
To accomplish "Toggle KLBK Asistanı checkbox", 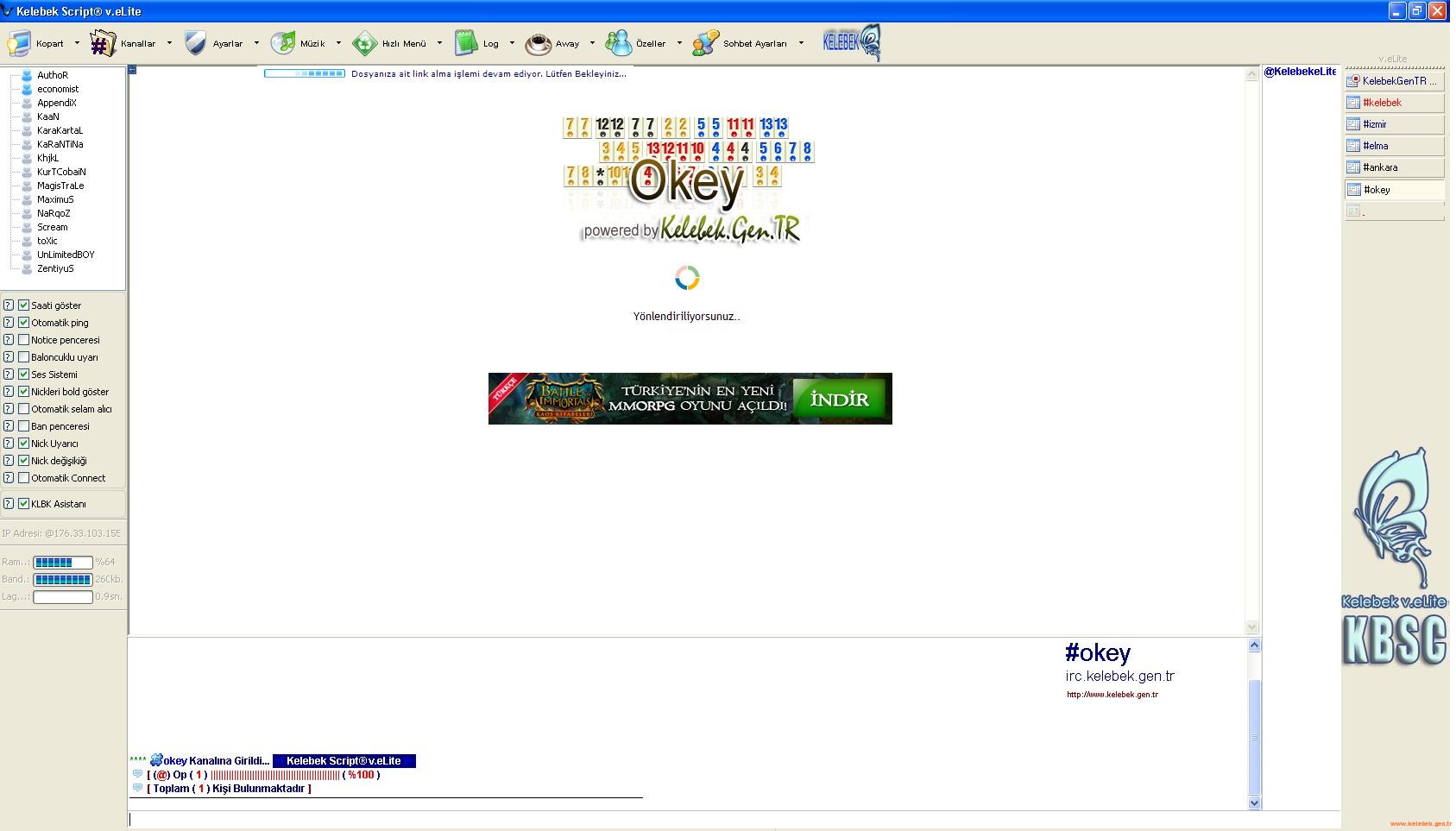I will click(24, 503).
